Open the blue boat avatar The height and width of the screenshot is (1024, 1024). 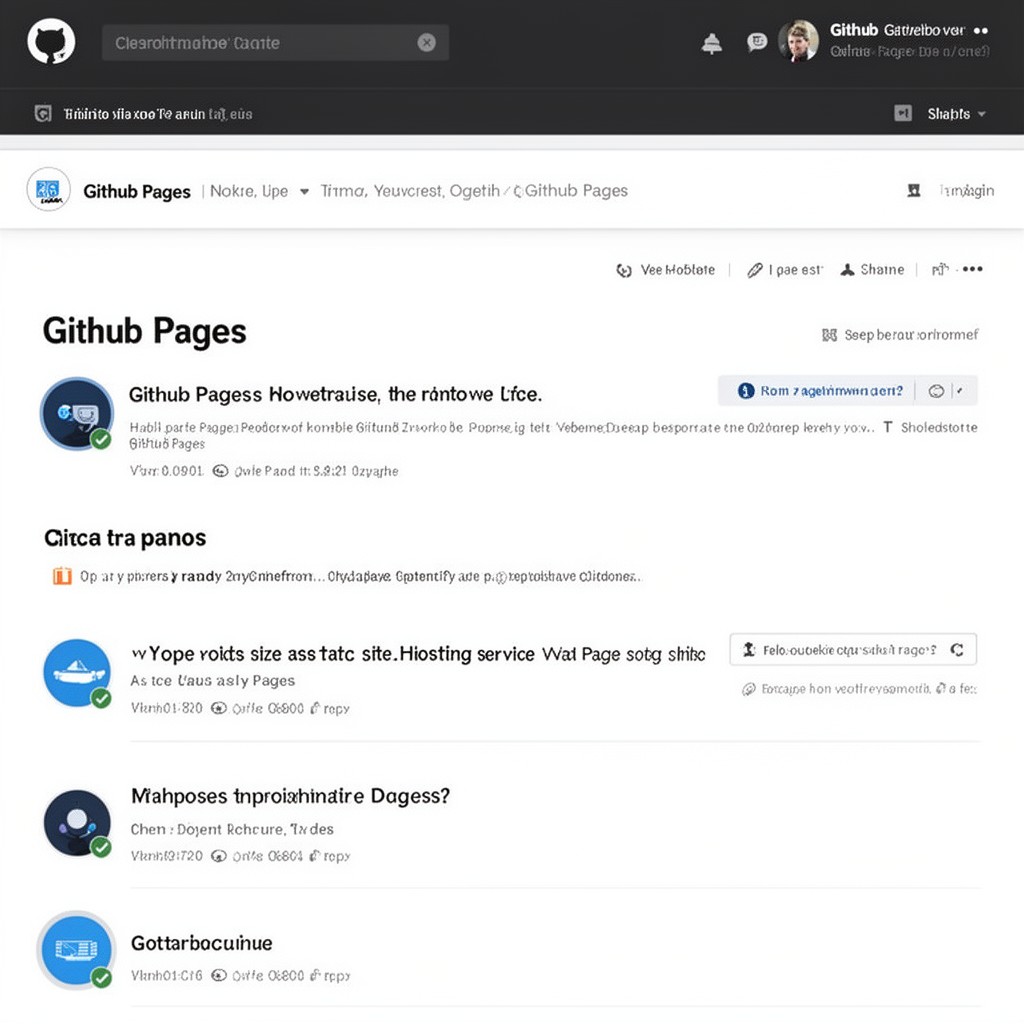[77, 673]
